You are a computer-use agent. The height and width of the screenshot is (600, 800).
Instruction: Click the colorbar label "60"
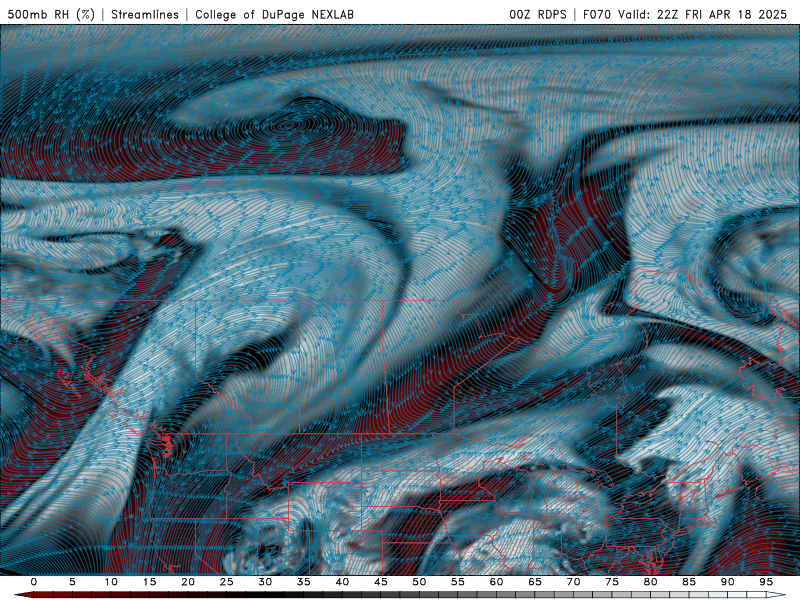coord(496,582)
